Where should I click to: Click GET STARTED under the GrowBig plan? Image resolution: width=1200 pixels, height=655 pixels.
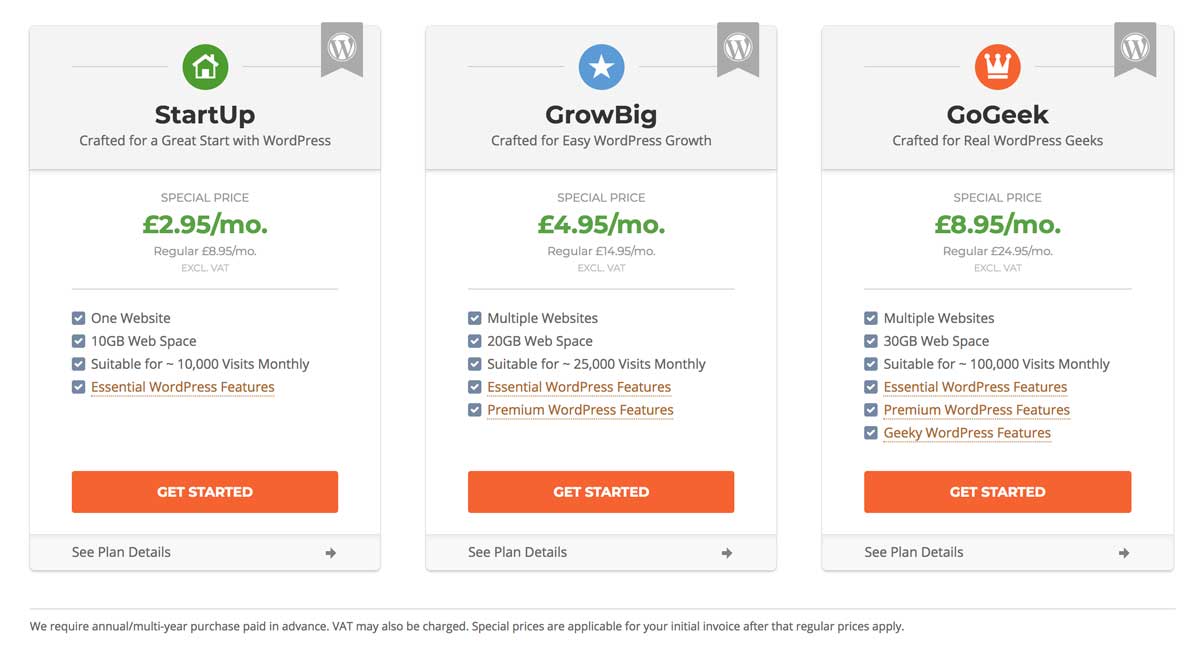(601, 492)
